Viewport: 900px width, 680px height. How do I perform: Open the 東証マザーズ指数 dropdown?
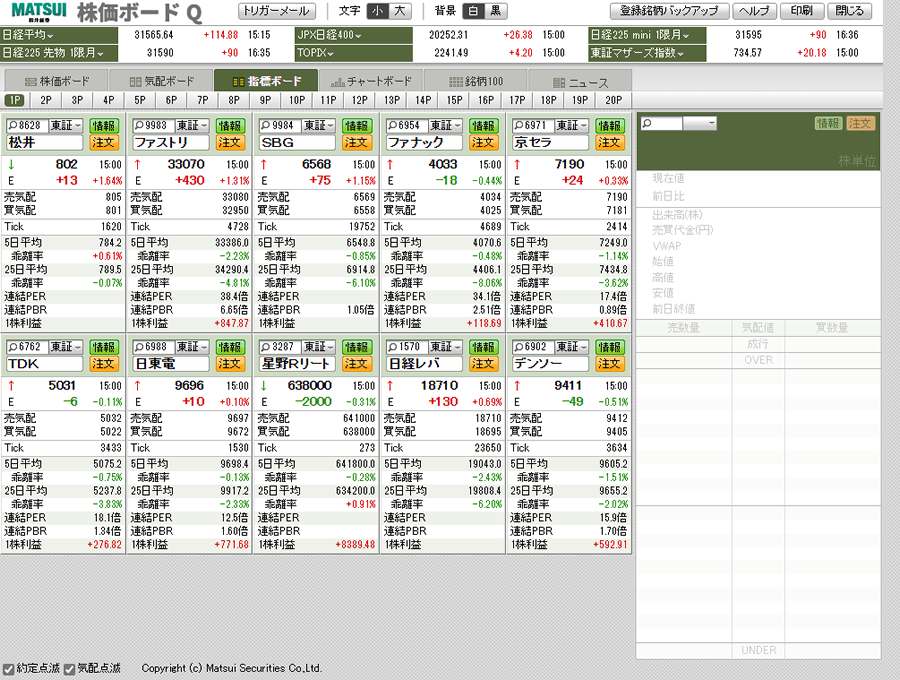pyautogui.click(x=647, y=53)
